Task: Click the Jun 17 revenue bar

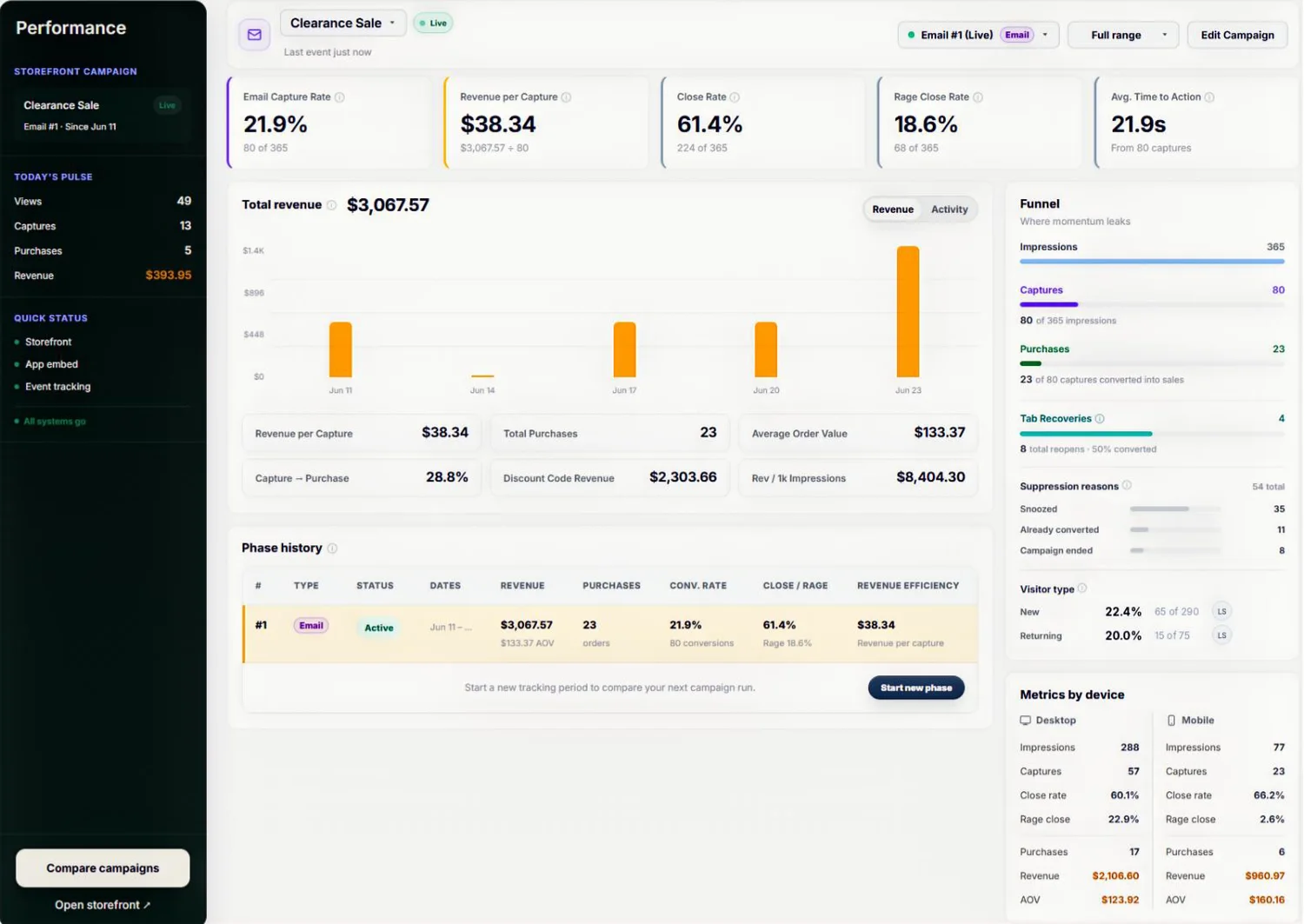Action: [624, 349]
